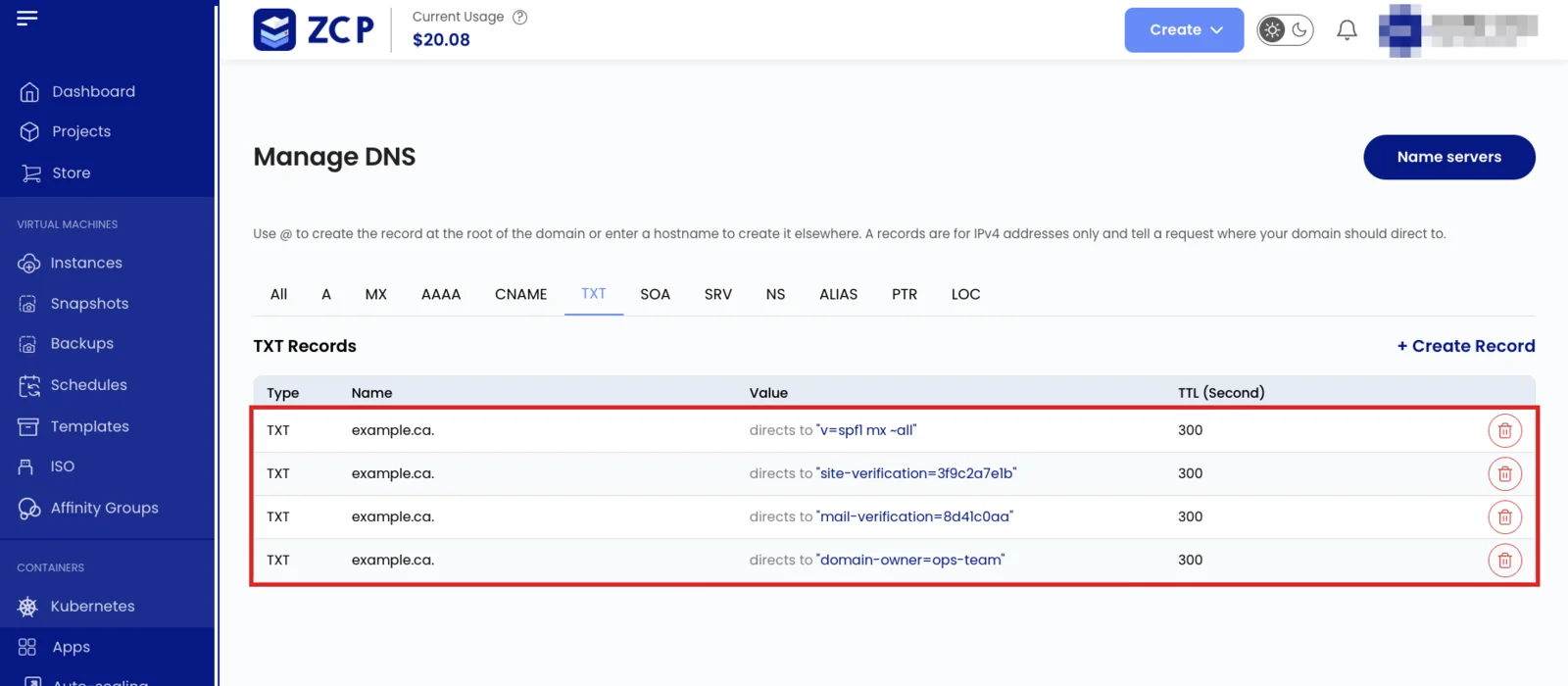Switch to the CNAME records tab
This screenshot has height=686, width=1568.
click(x=521, y=294)
